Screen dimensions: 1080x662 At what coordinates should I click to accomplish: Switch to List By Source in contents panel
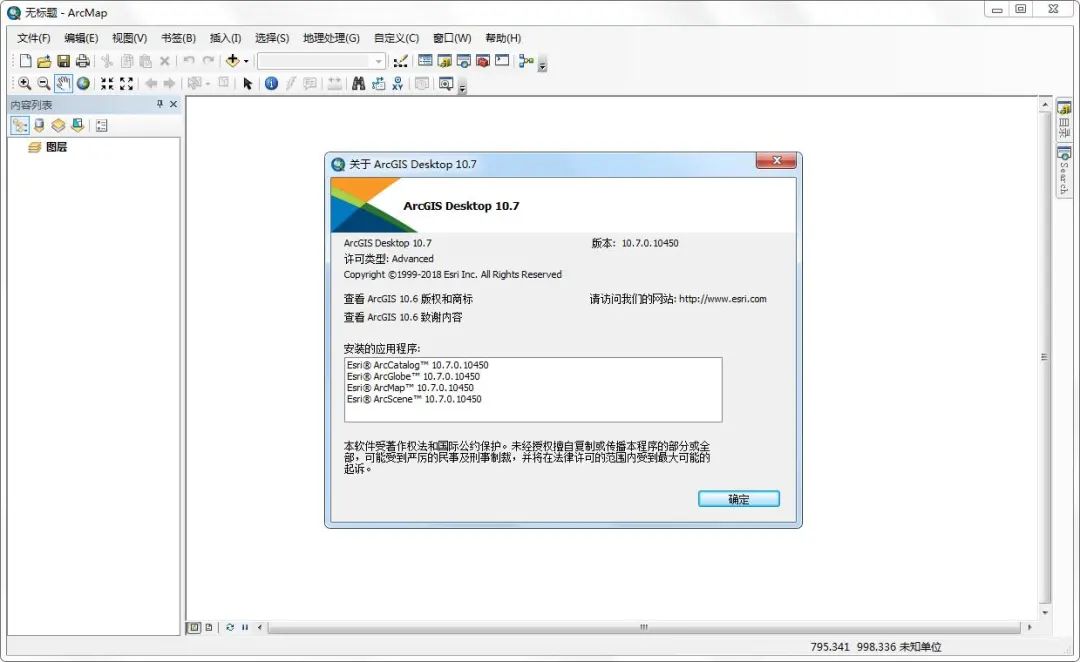(x=38, y=125)
